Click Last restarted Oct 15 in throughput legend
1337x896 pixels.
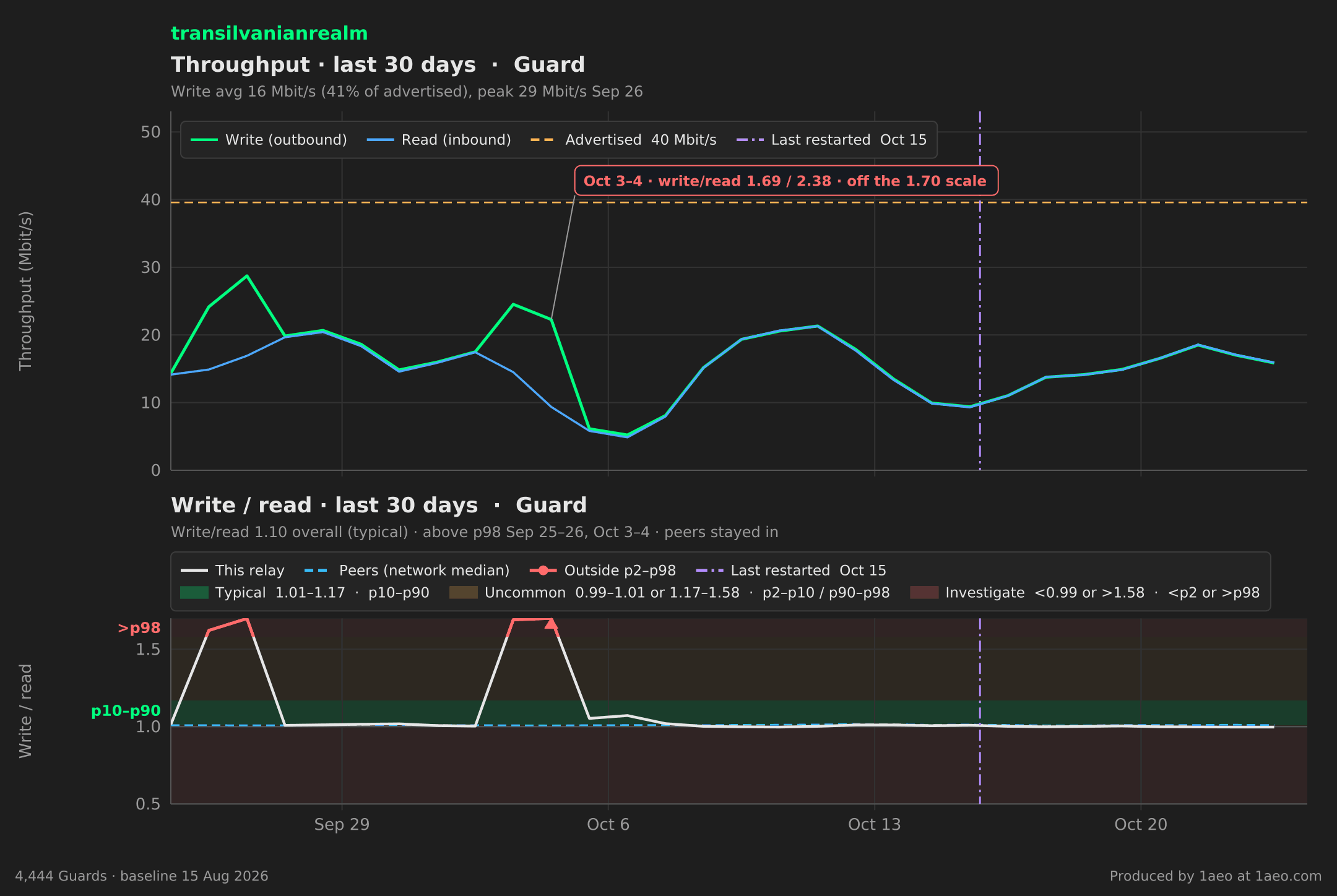point(831,140)
